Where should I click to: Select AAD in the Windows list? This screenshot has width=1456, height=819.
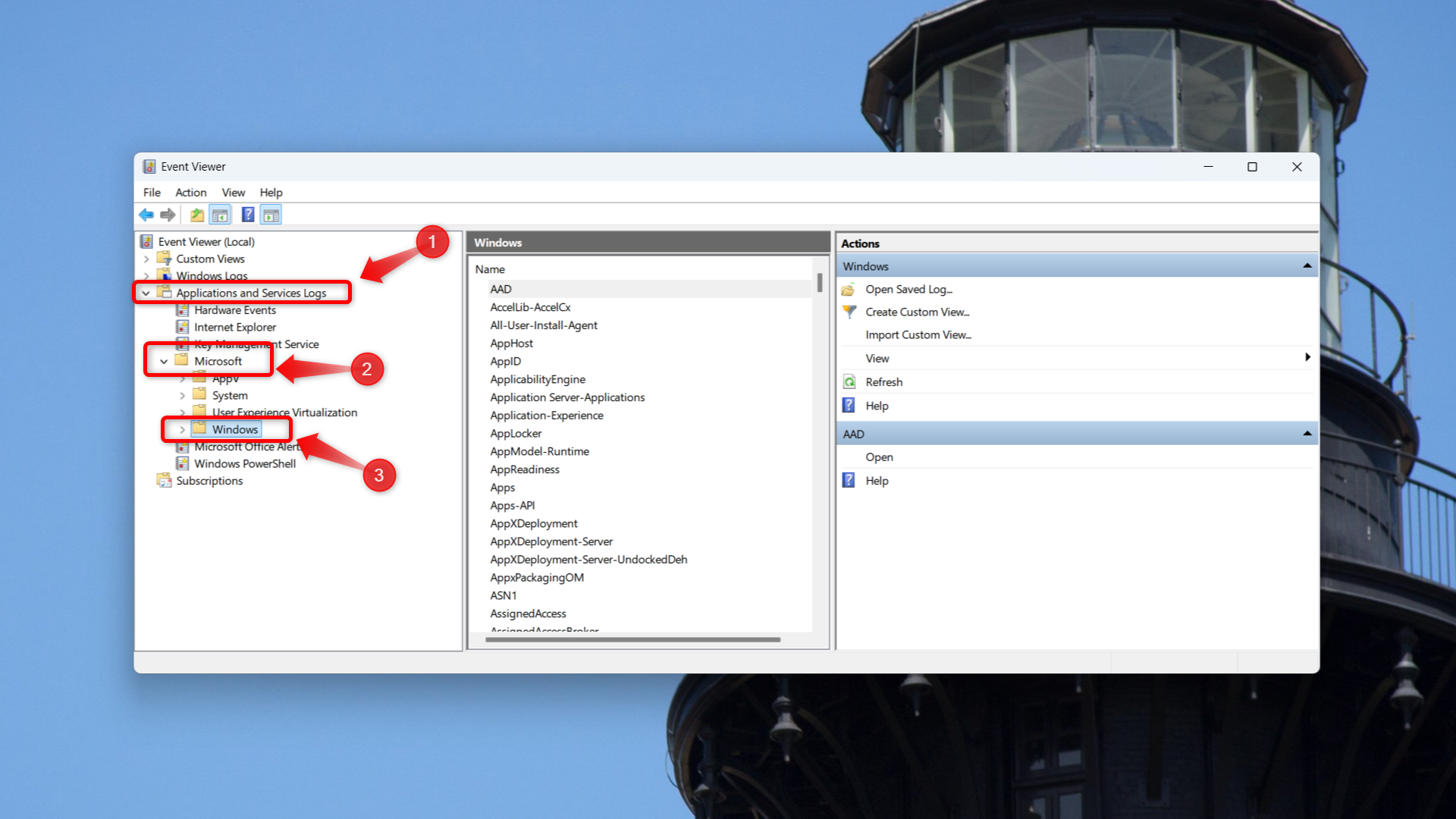(500, 289)
